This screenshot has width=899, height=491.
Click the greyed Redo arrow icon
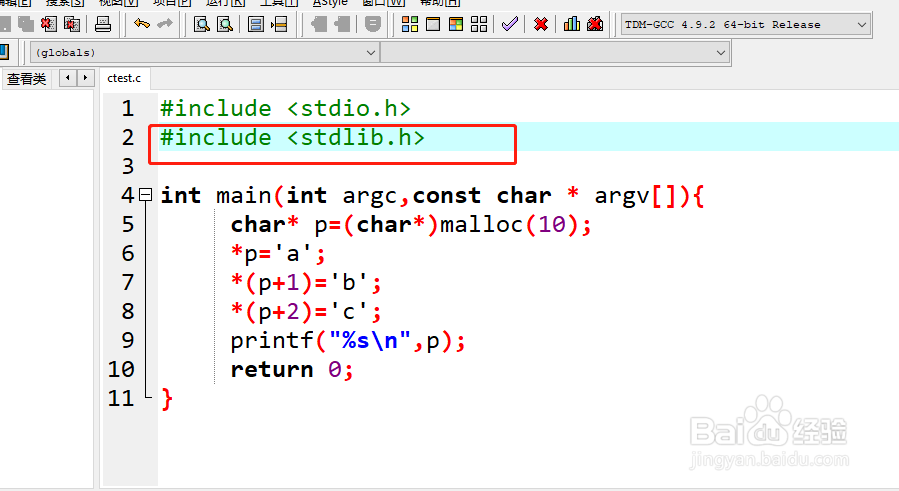pos(165,24)
